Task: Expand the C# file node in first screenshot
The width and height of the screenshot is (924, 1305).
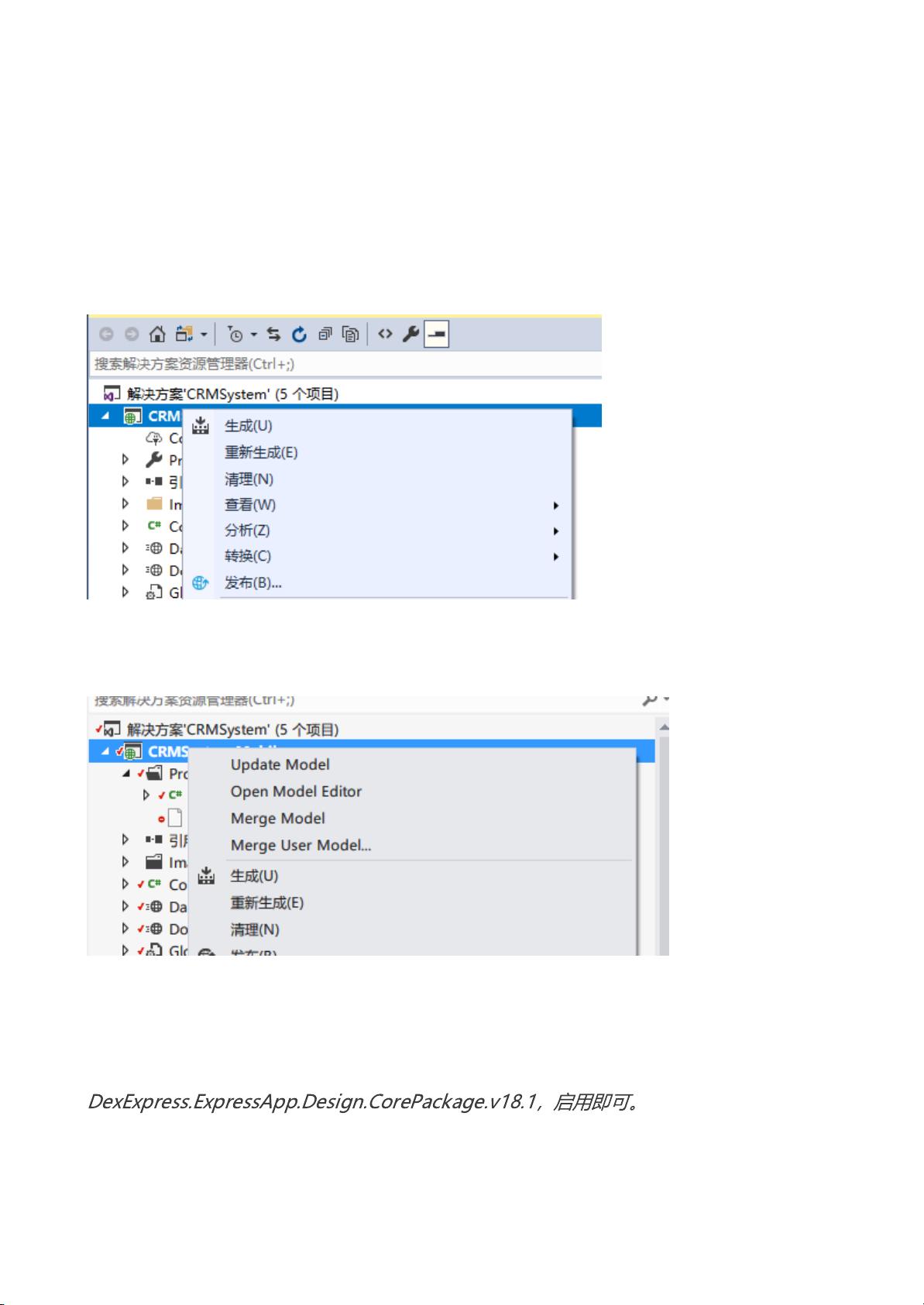Action: [x=125, y=526]
